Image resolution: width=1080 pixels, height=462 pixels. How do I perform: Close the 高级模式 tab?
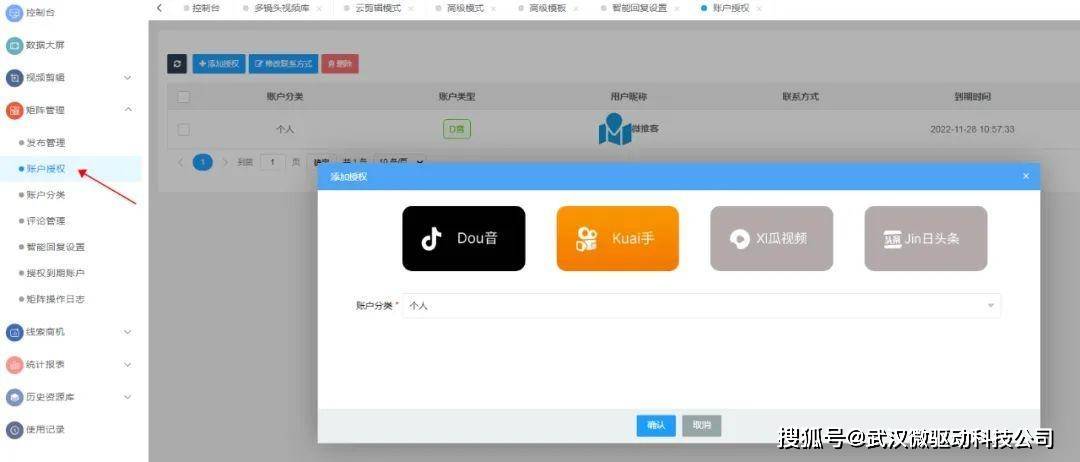[495, 8]
